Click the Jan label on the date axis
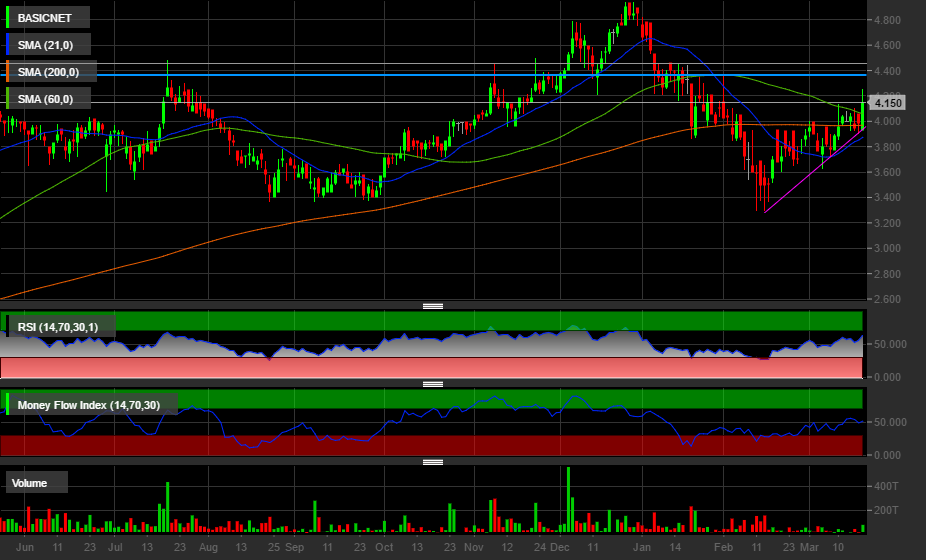Viewport: 926px width, 560px height. click(x=642, y=547)
